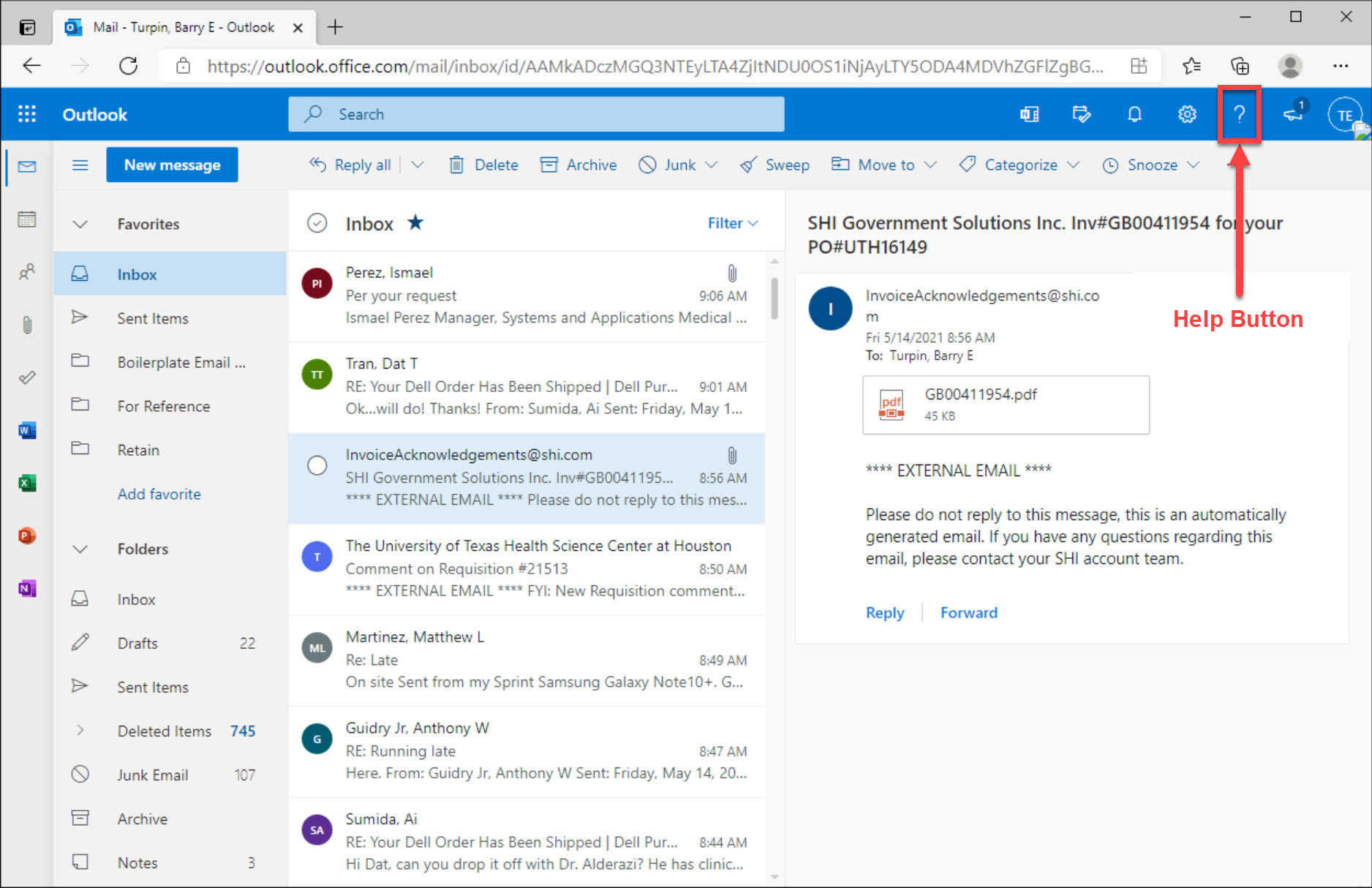Select the InvoiceAcknowledgements message checkbox circle

(x=317, y=465)
